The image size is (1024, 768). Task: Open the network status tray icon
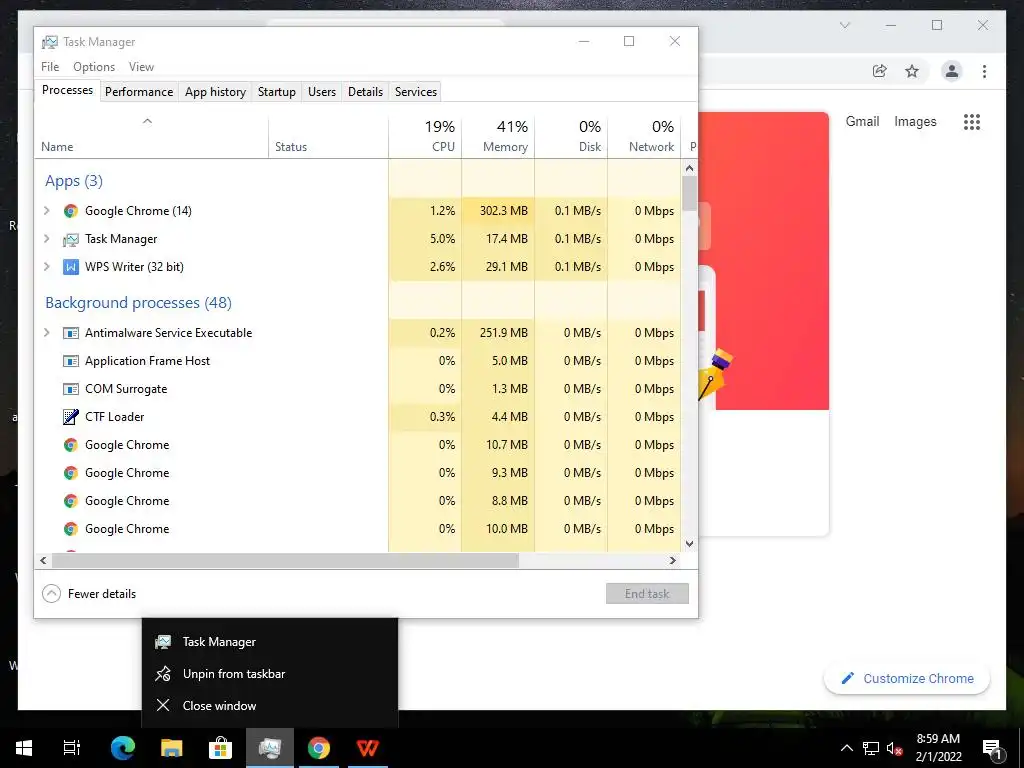point(871,748)
